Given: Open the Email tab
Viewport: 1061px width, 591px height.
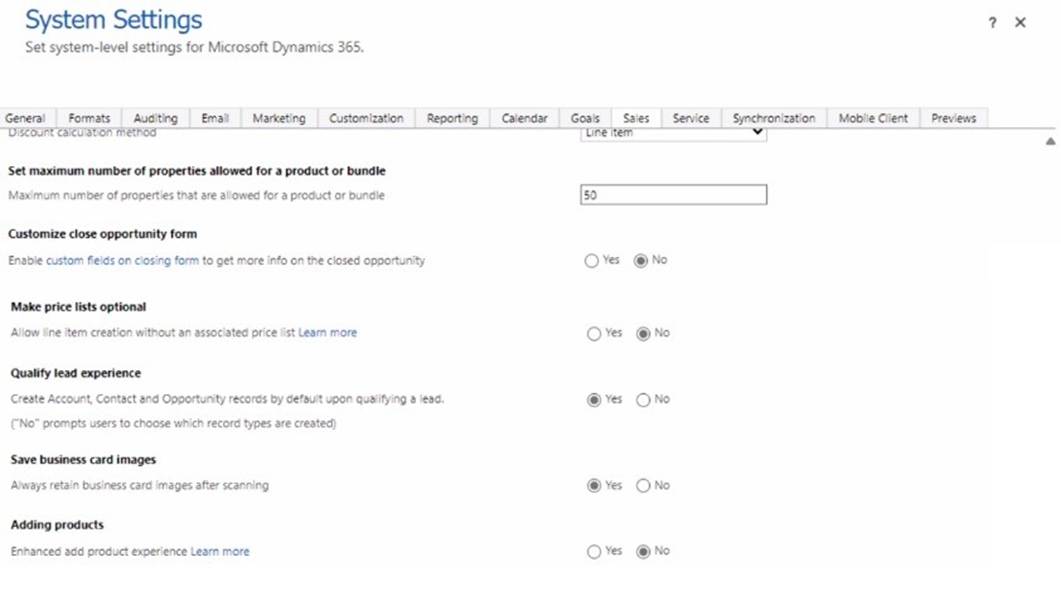Looking at the screenshot, I should (x=215, y=118).
